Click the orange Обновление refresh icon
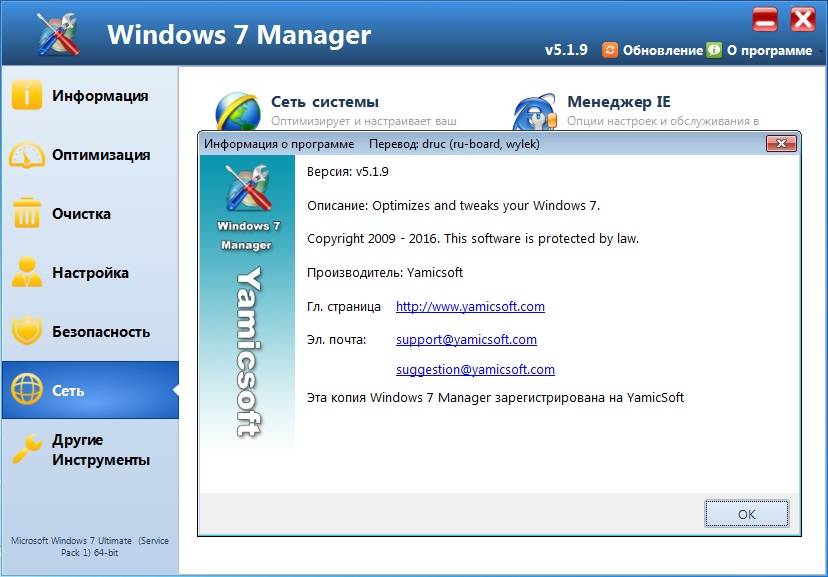Image resolution: width=828 pixels, height=577 pixels. coord(609,50)
